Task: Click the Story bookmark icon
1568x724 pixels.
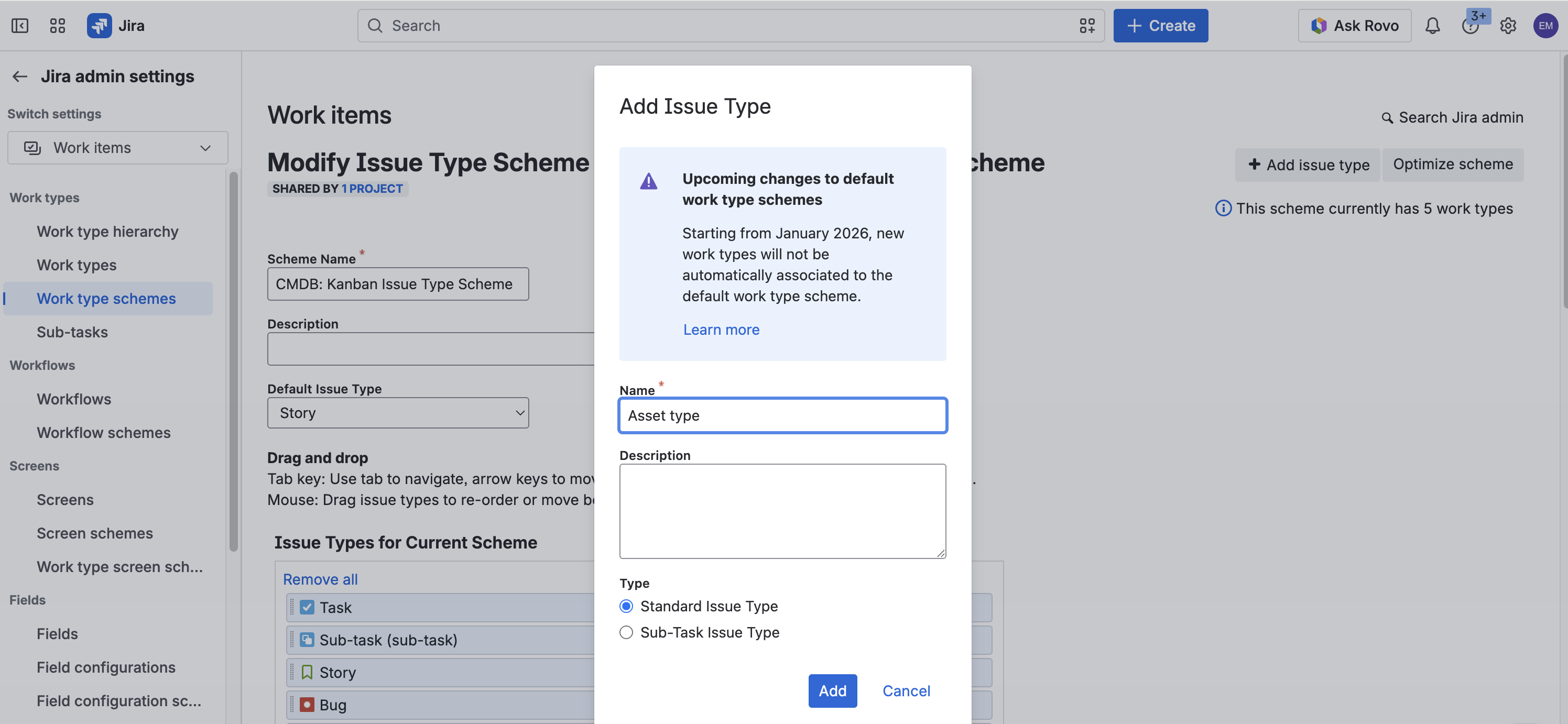Action: tap(307, 672)
